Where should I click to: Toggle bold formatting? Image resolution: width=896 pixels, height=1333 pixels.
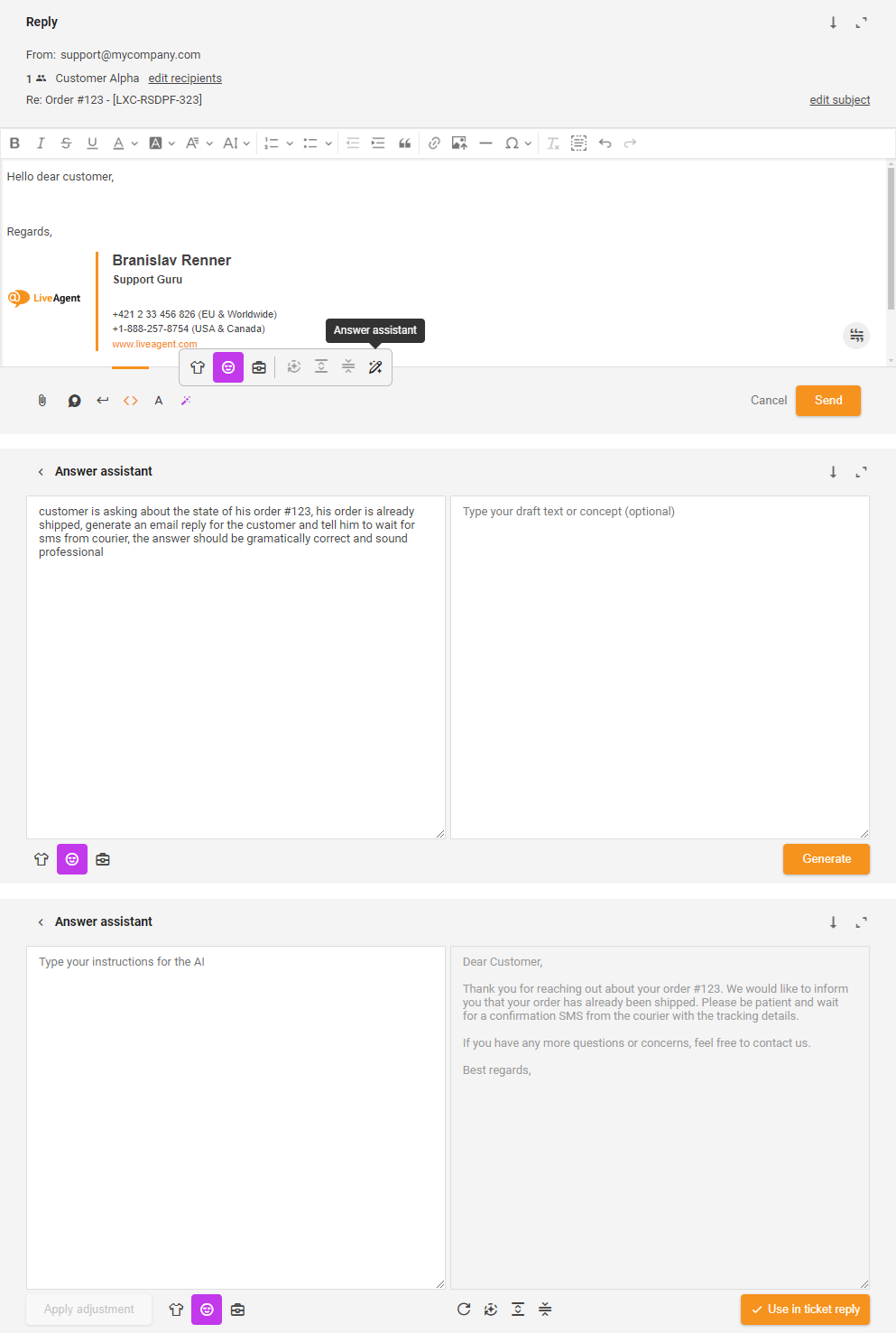click(x=14, y=143)
